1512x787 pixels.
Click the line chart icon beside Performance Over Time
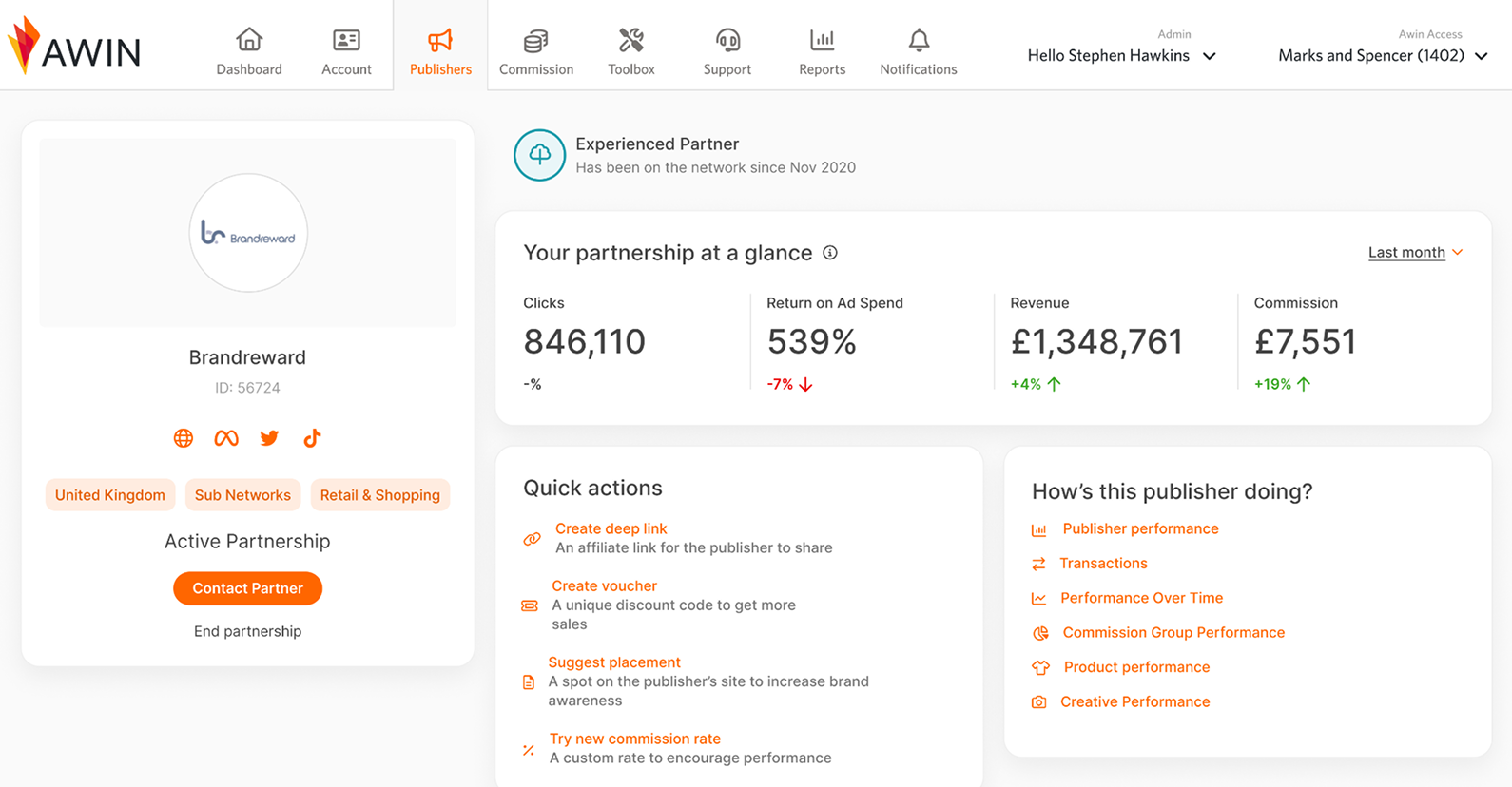pos(1038,599)
